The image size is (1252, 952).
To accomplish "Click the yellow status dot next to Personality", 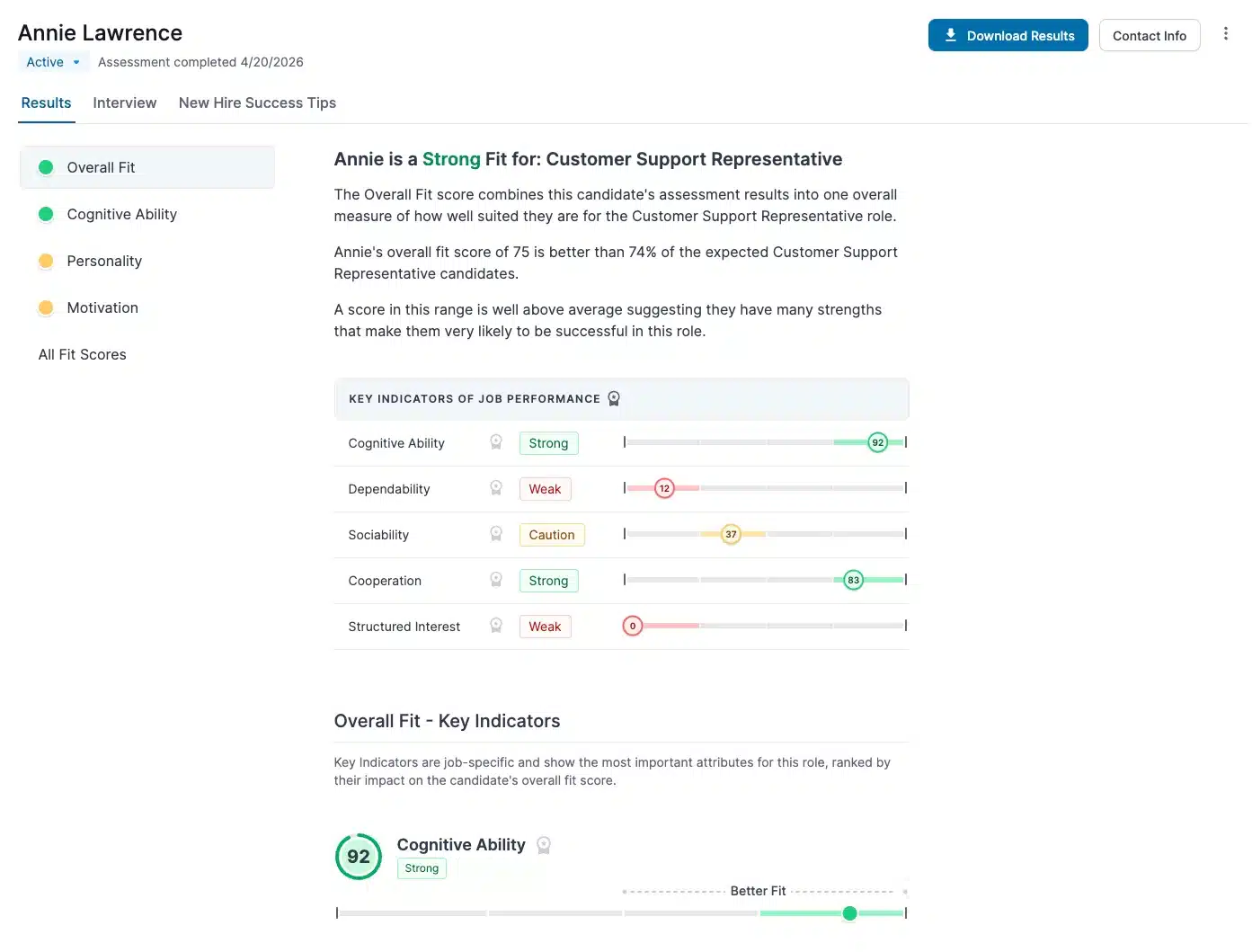I will (x=46, y=261).
